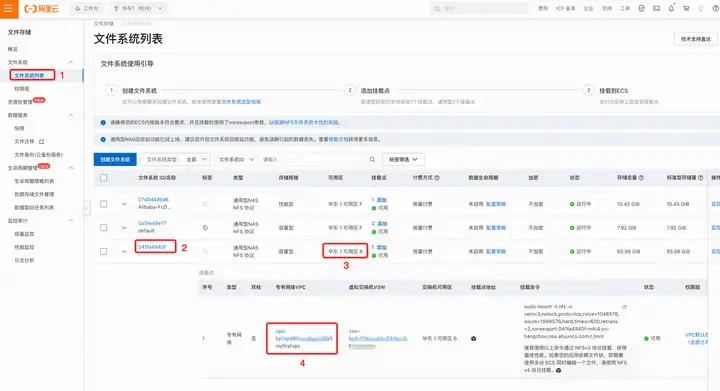Screen dimensions: 720x391
Task: Open 工单 menu in top bar
Action: pos(624,8)
